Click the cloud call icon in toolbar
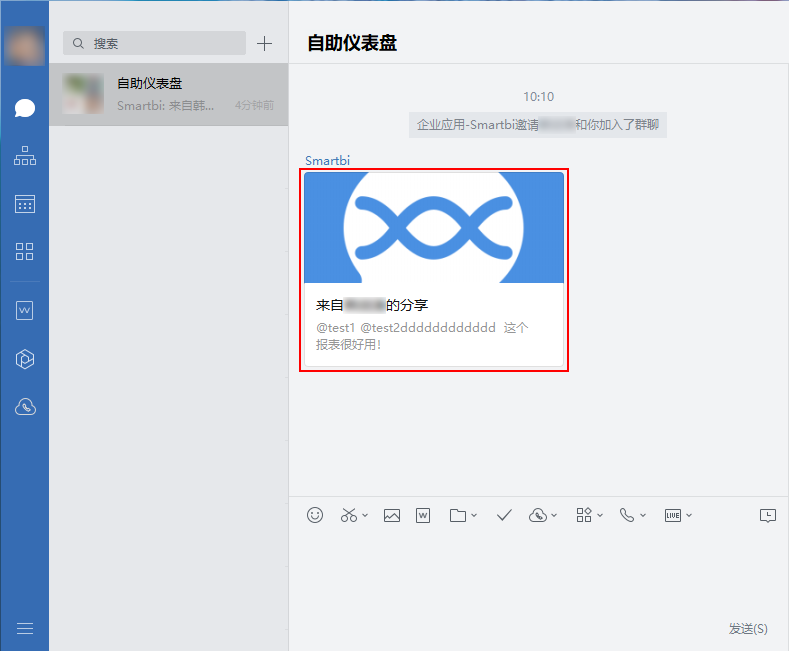789x651 pixels. 538,515
